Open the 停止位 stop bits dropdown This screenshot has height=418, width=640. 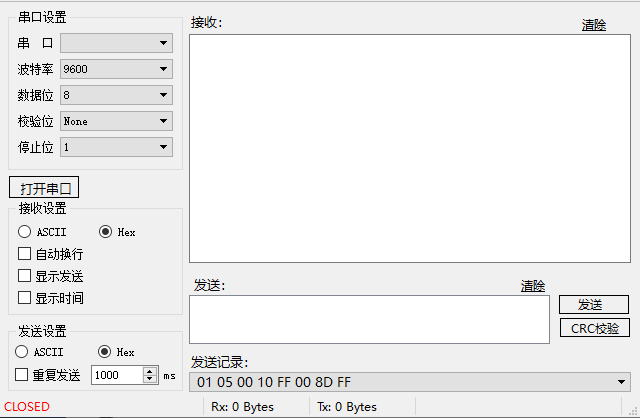116,147
